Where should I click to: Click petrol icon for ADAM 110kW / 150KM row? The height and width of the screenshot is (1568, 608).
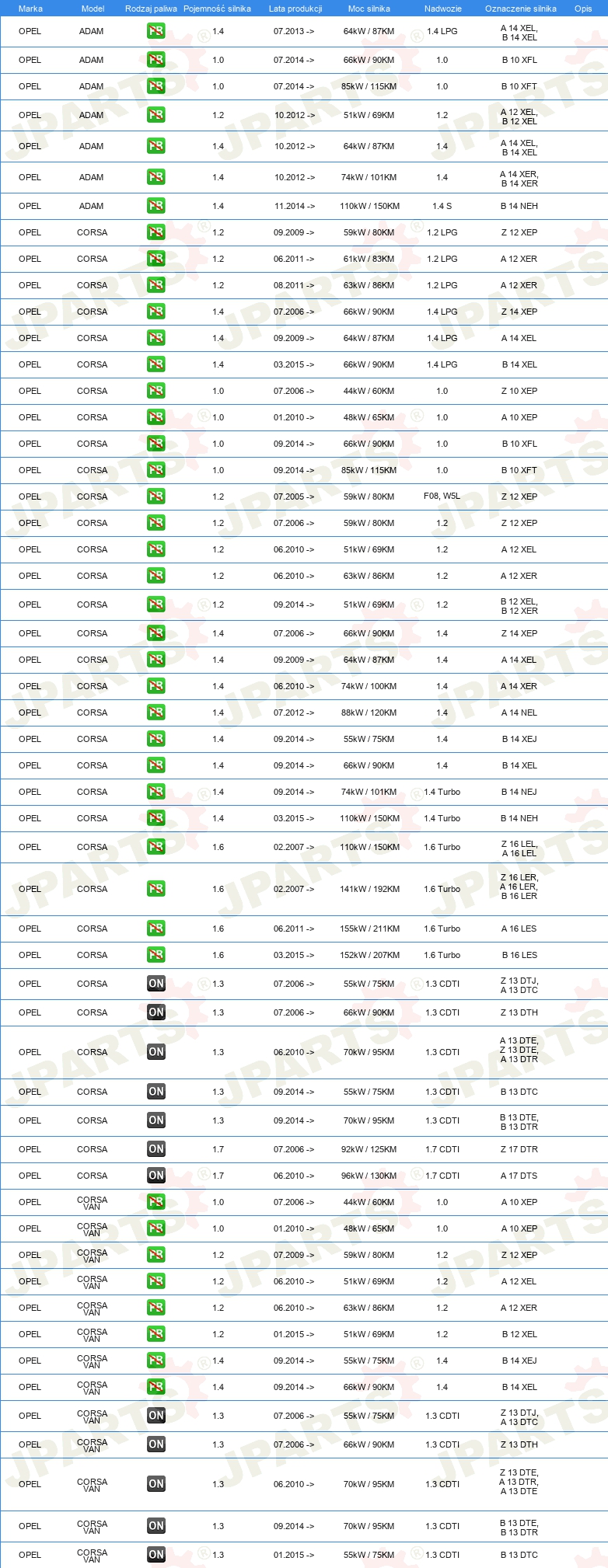(x=156, y=206)
